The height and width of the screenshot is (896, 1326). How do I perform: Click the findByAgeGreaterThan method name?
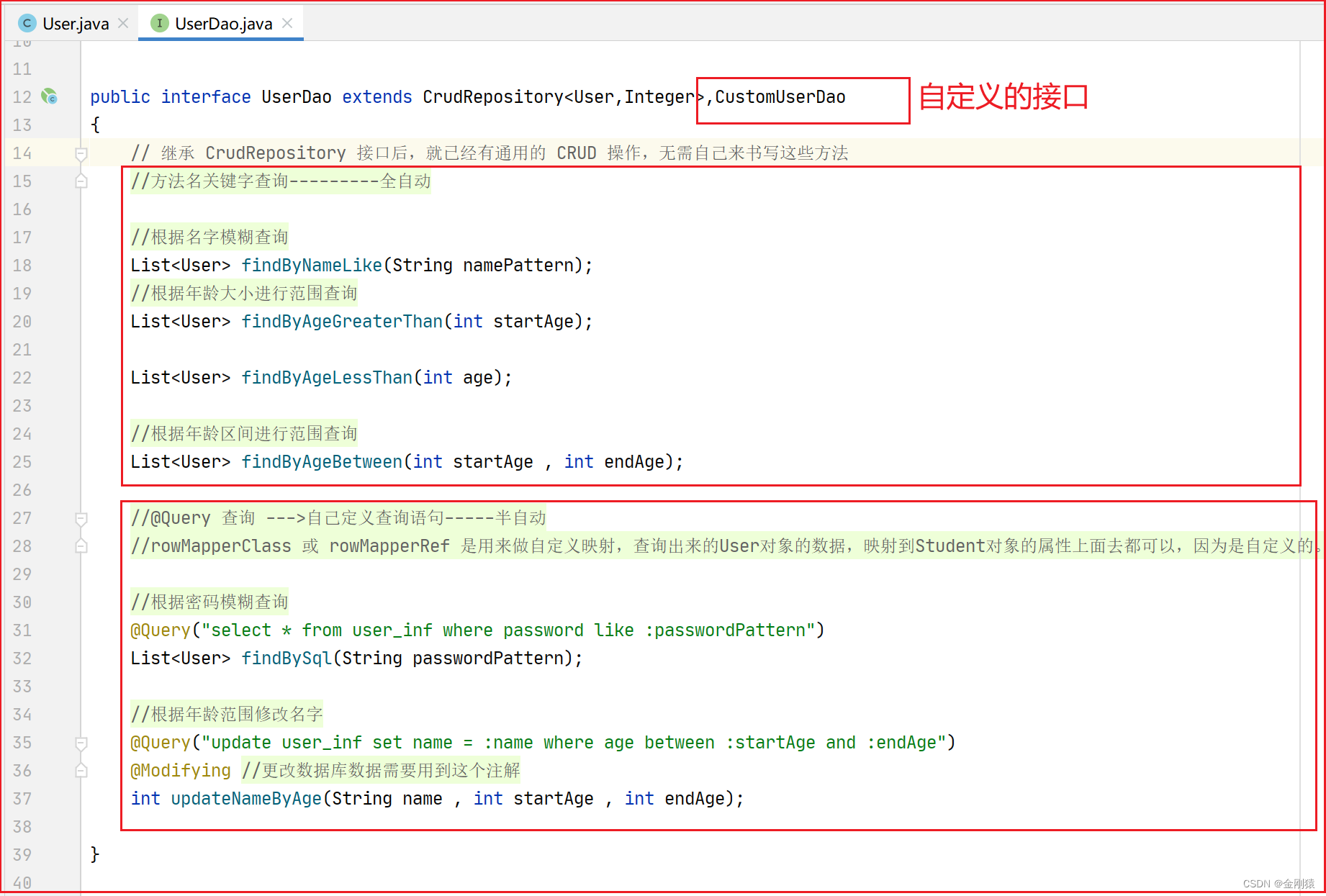click(342, 322)
